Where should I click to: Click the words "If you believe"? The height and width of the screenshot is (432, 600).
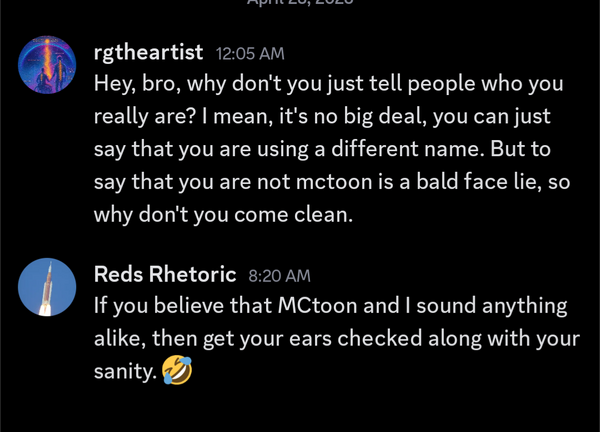148,306
